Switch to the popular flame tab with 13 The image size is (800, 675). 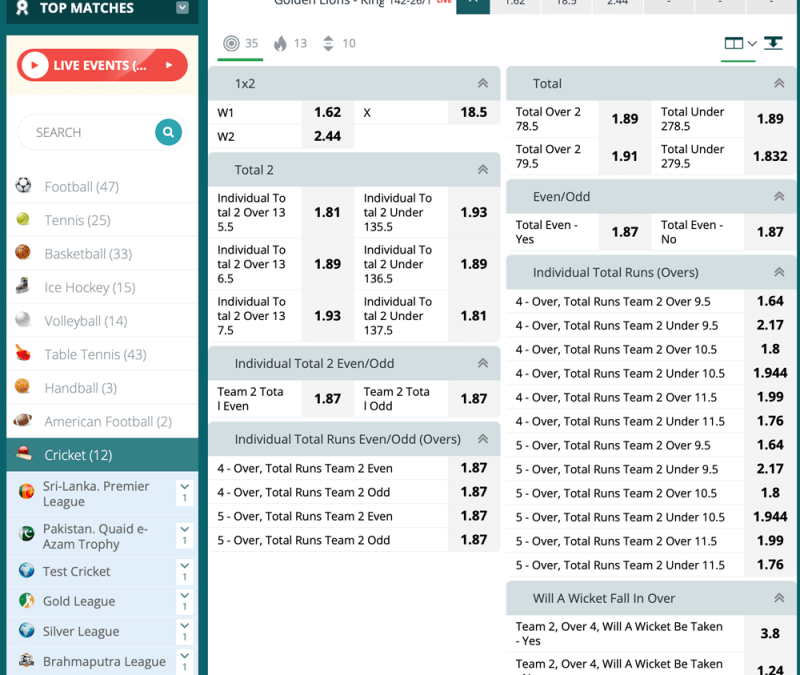click(291, 43)
